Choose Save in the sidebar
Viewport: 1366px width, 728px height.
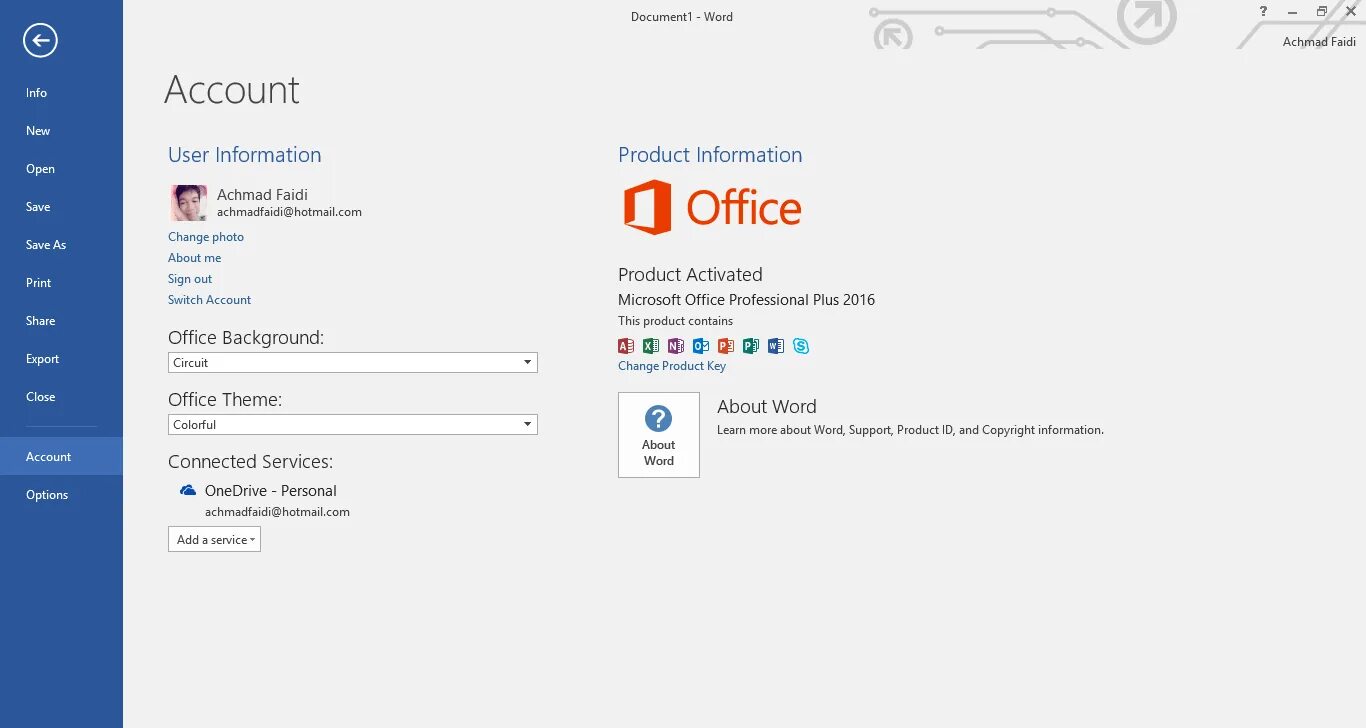pos(61,207)
